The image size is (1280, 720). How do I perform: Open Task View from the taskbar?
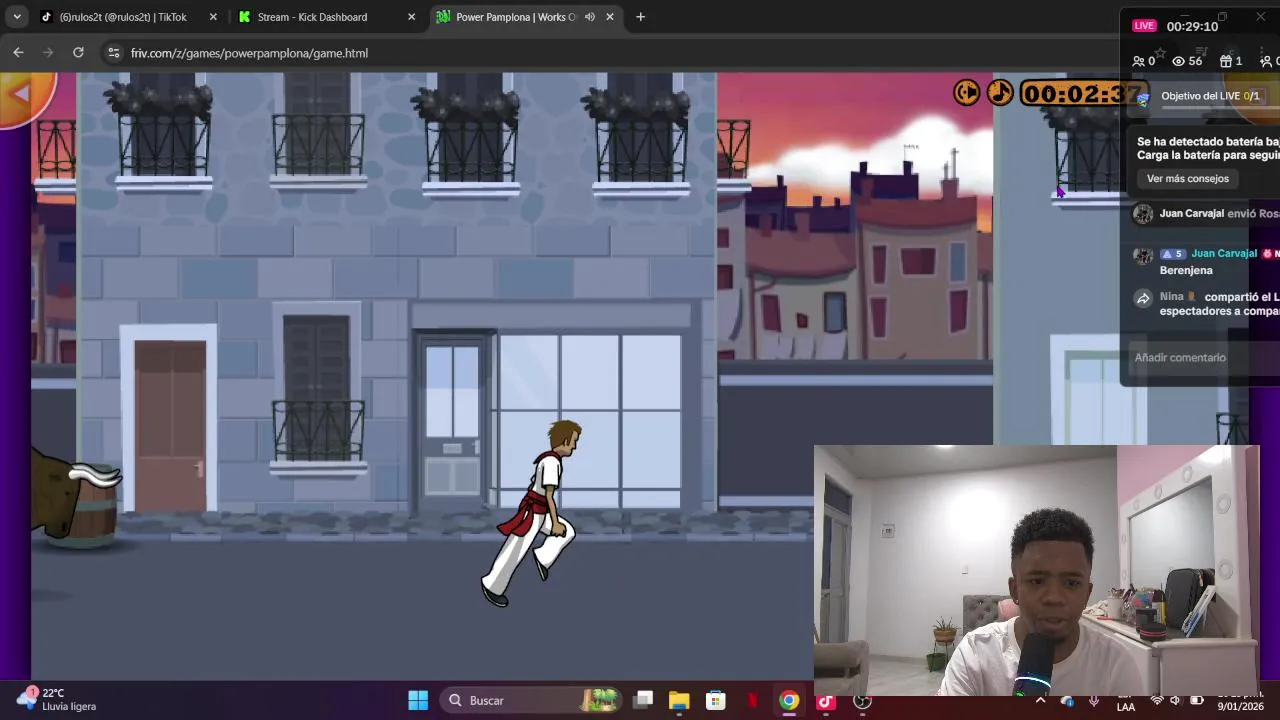(643, 701)
